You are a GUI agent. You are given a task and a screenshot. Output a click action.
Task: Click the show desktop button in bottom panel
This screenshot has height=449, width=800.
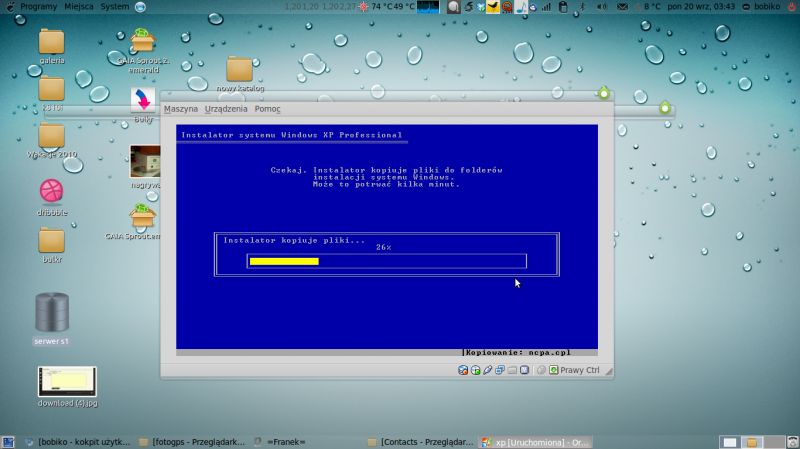point(7,442)
